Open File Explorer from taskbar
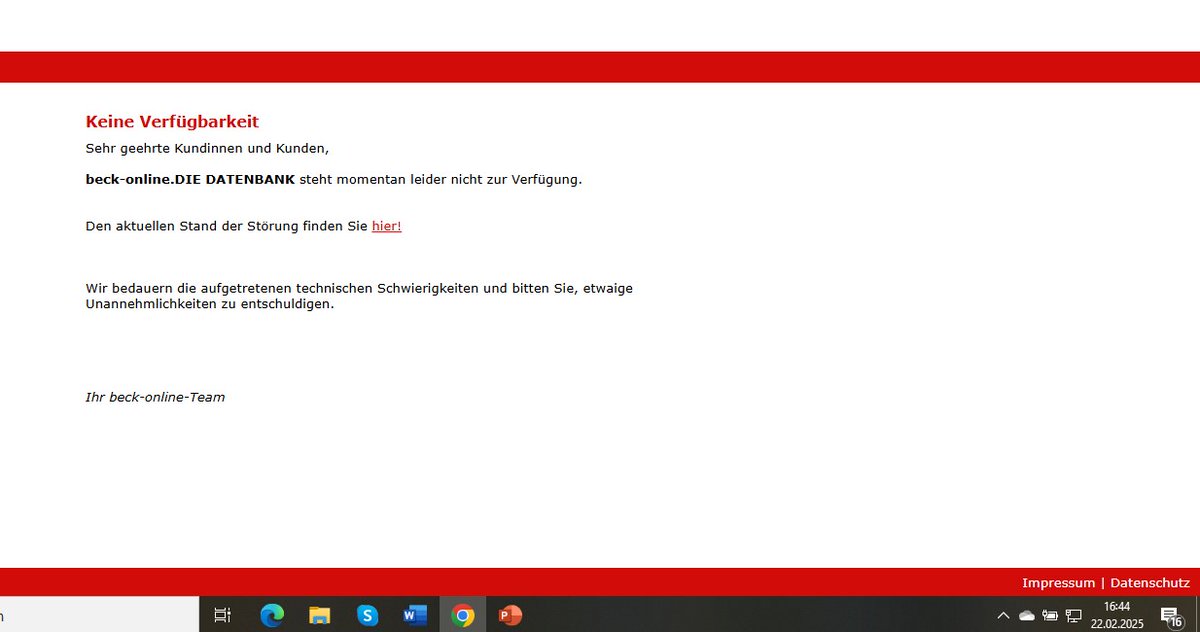 [x=320, y=615]
